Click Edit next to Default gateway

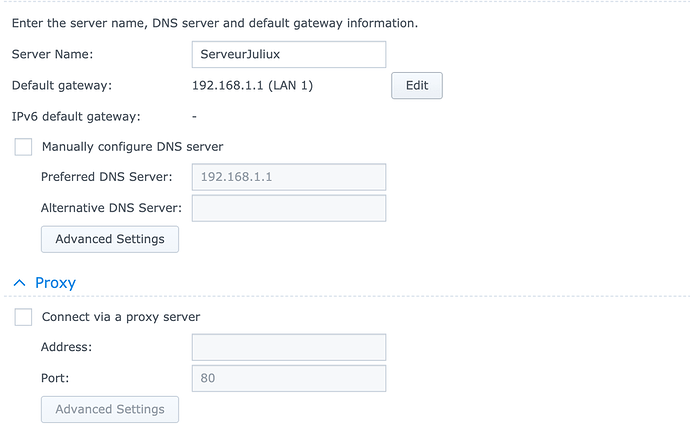(416, 86)
